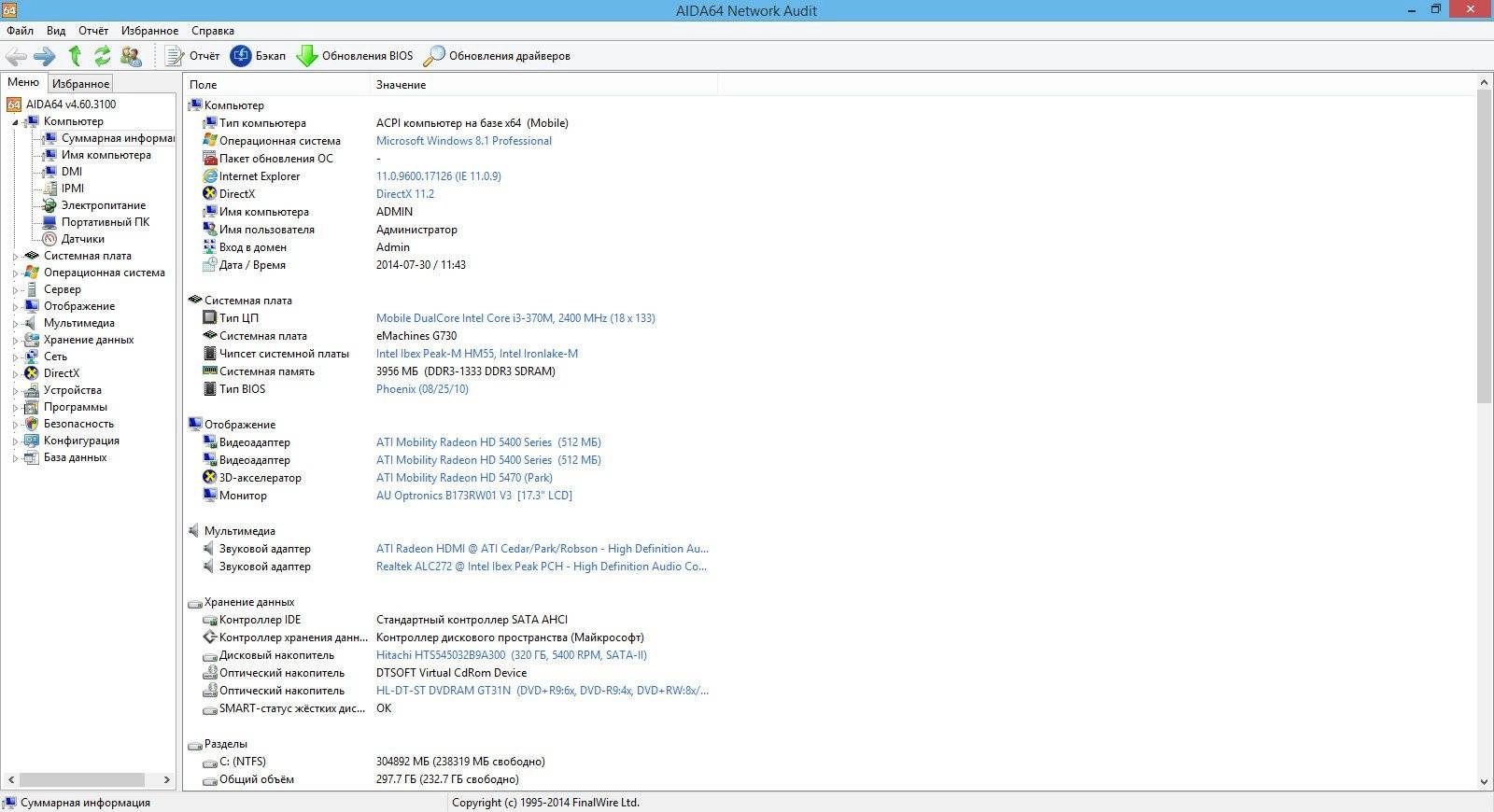
Task: Select Портативный ПК tree item
Action: [106, 222]
